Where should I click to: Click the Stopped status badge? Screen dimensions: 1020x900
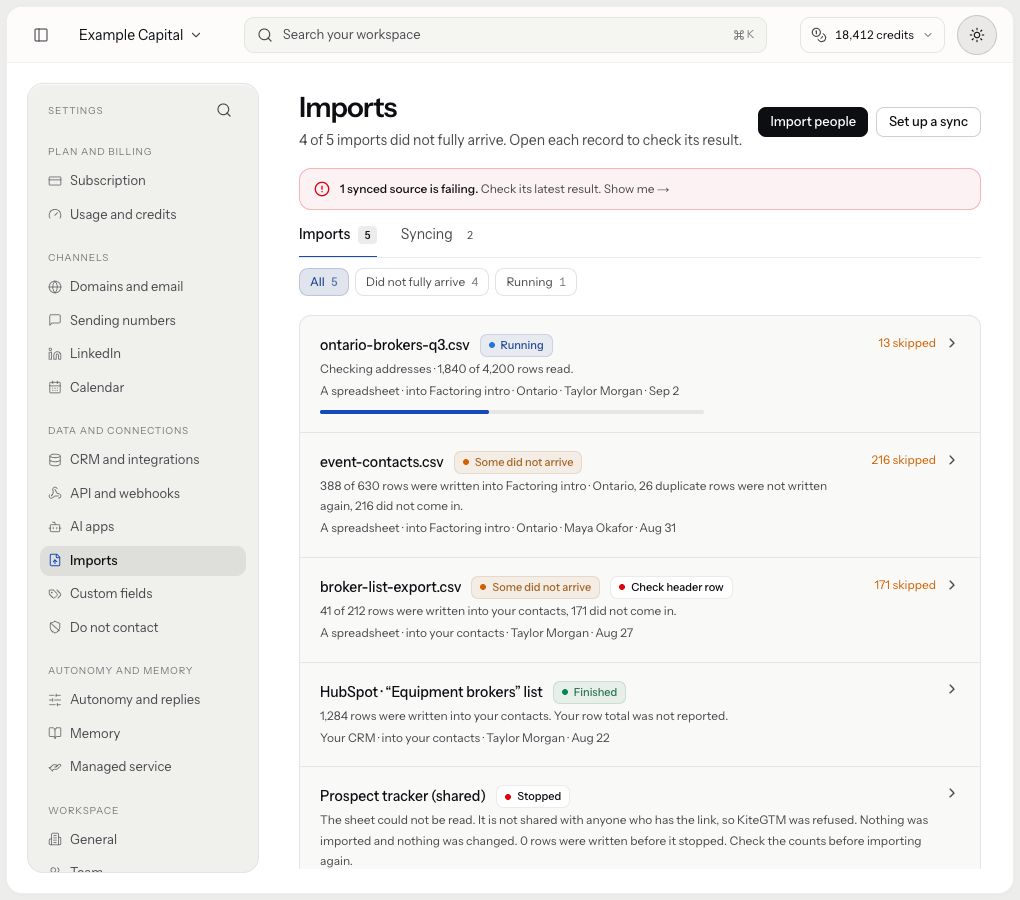[x=533, y=797]
